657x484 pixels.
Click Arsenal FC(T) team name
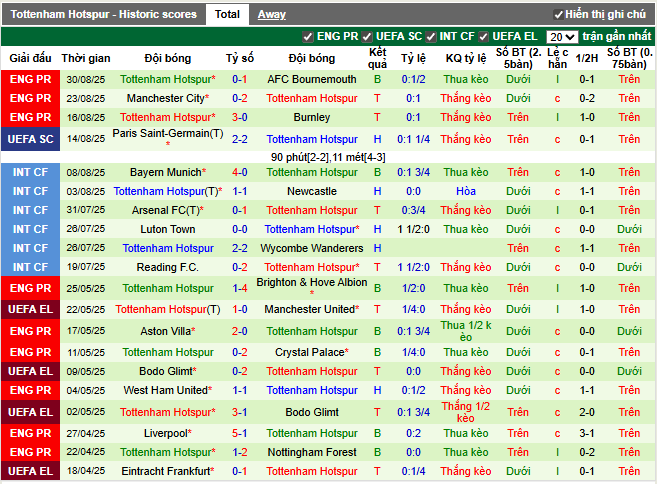click(x=166, y=210)
